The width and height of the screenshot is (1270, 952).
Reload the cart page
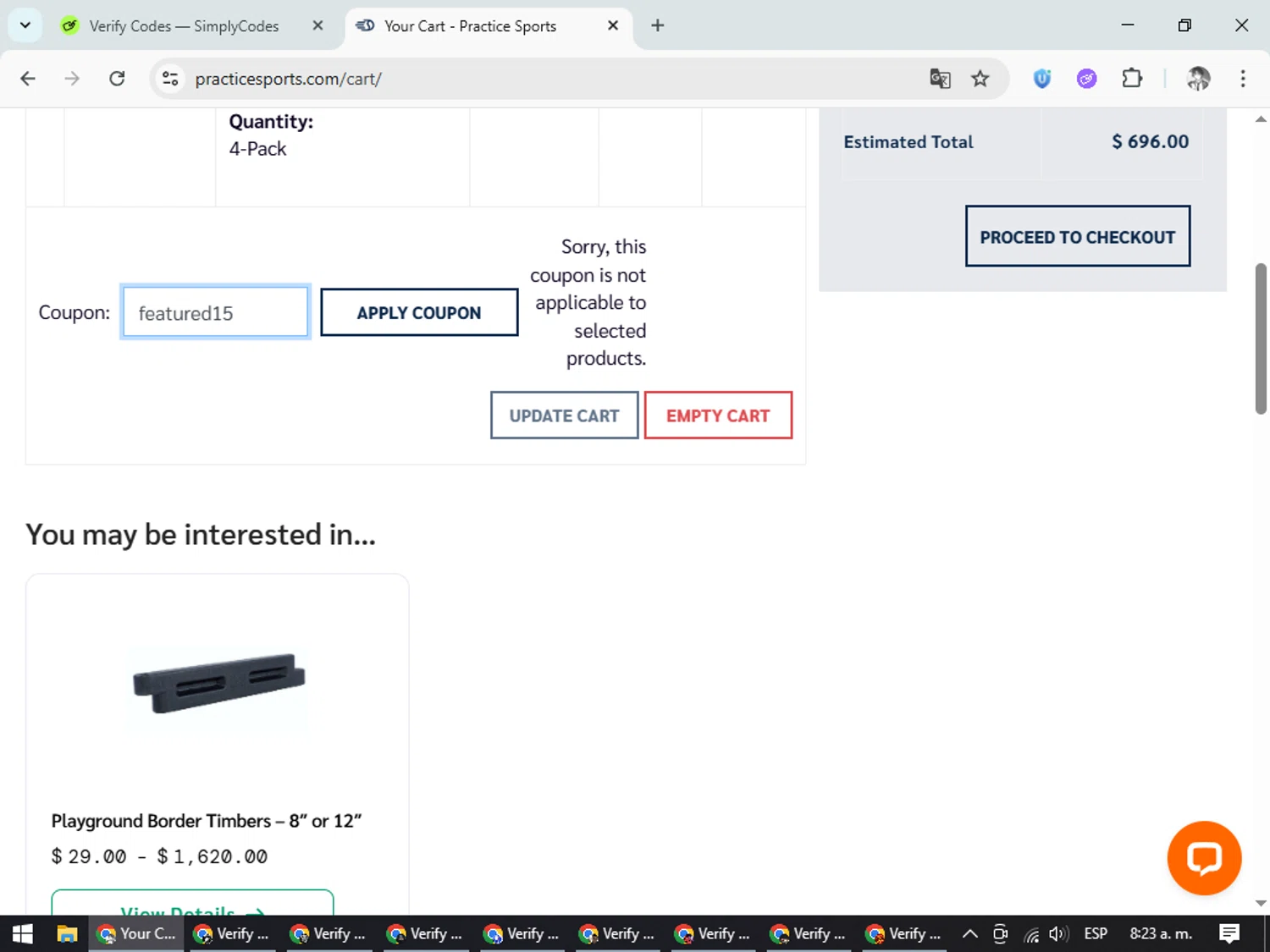point(117,79)
